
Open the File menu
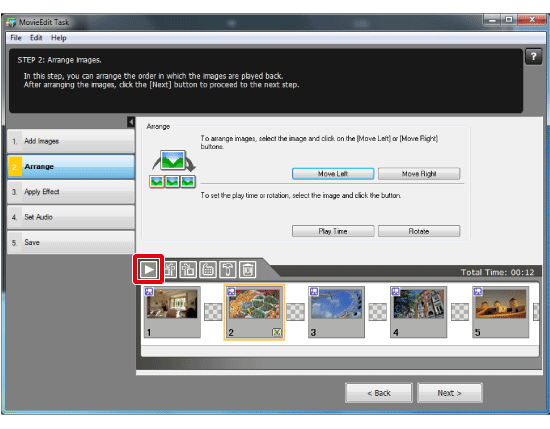click(x=16, y=38)
